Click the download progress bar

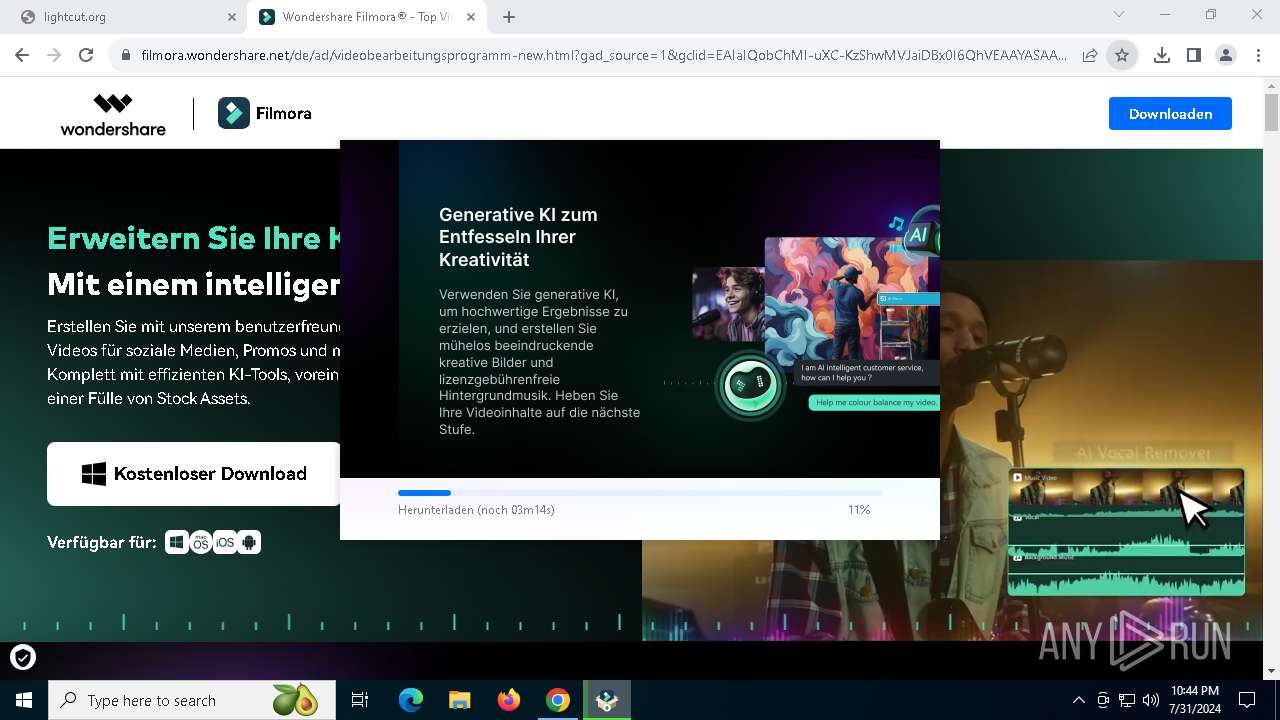[x=640, y=493]
